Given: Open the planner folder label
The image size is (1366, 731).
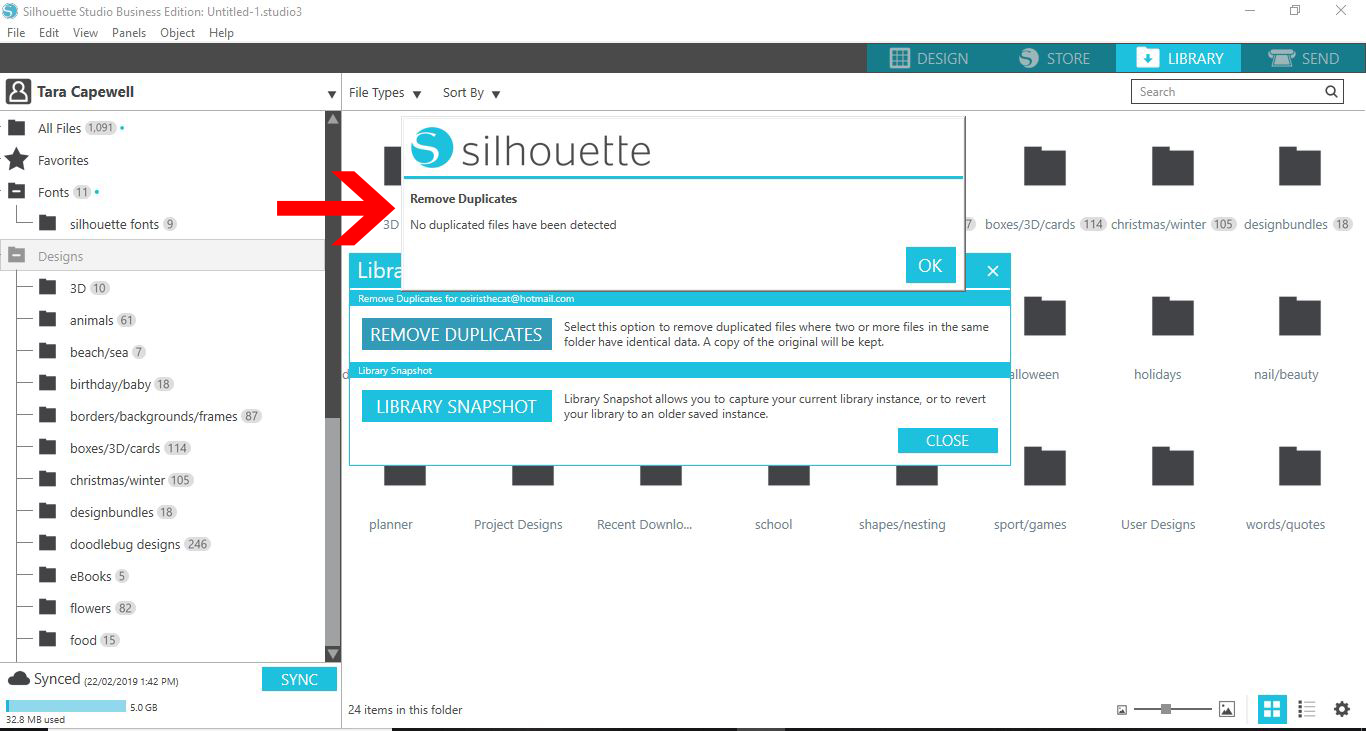Looking at the screenshot, I should pos(391,524).
